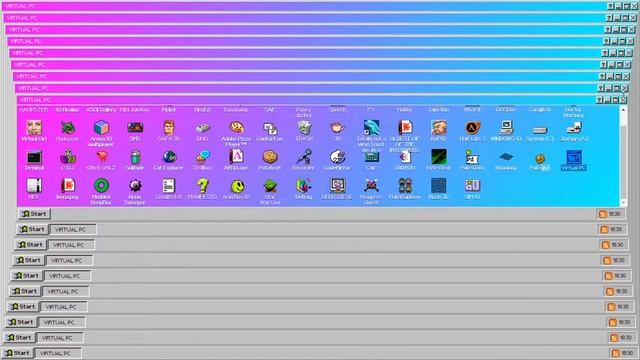This screenshot has width=640, height=360.
Task: Open the 3D teapot icon
Action: [337, 128]
